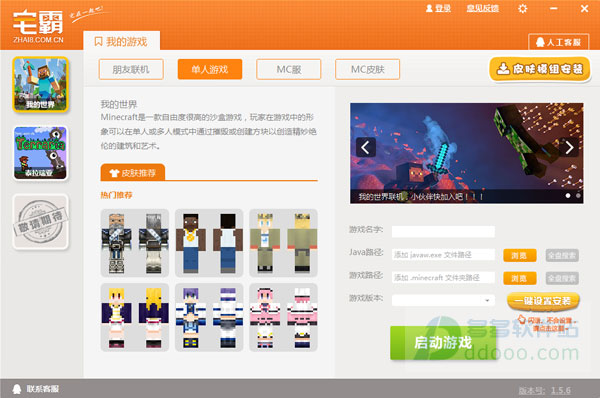Click 全盘搜索 button for 游戏路径
The width and height of the screenshot is (600, 398).
pyautogui.click(x=562, y=278)
